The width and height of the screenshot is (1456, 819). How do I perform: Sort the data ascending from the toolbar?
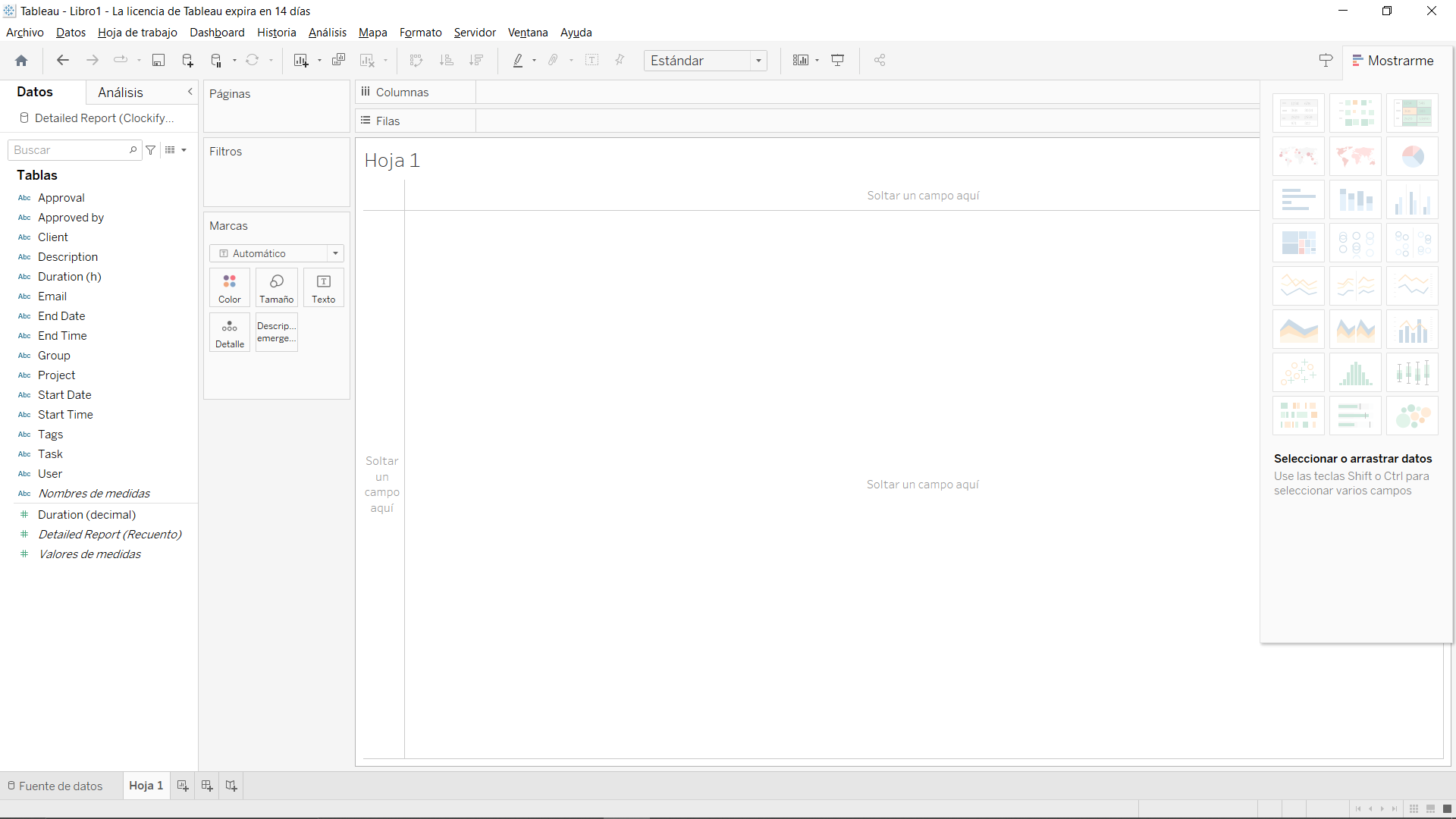coord(447,60)
